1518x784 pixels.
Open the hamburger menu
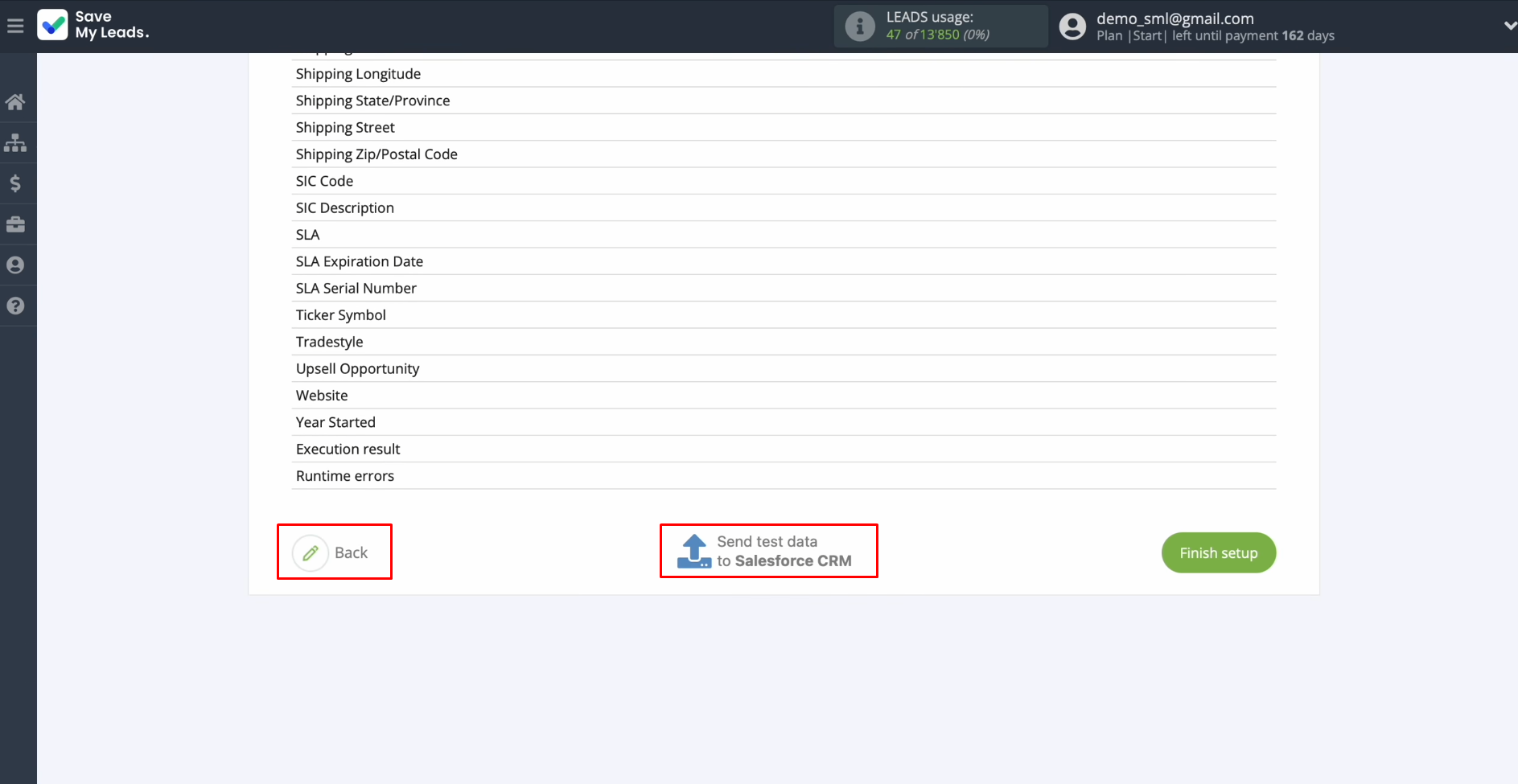15,27
